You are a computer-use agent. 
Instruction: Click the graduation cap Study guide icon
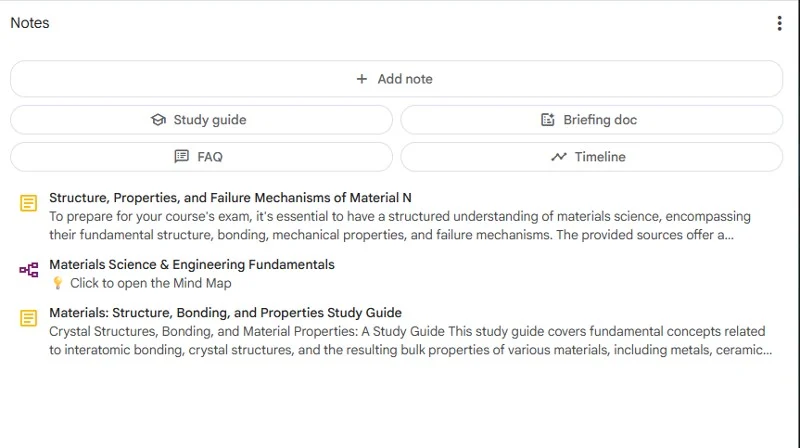pos(159,120)
